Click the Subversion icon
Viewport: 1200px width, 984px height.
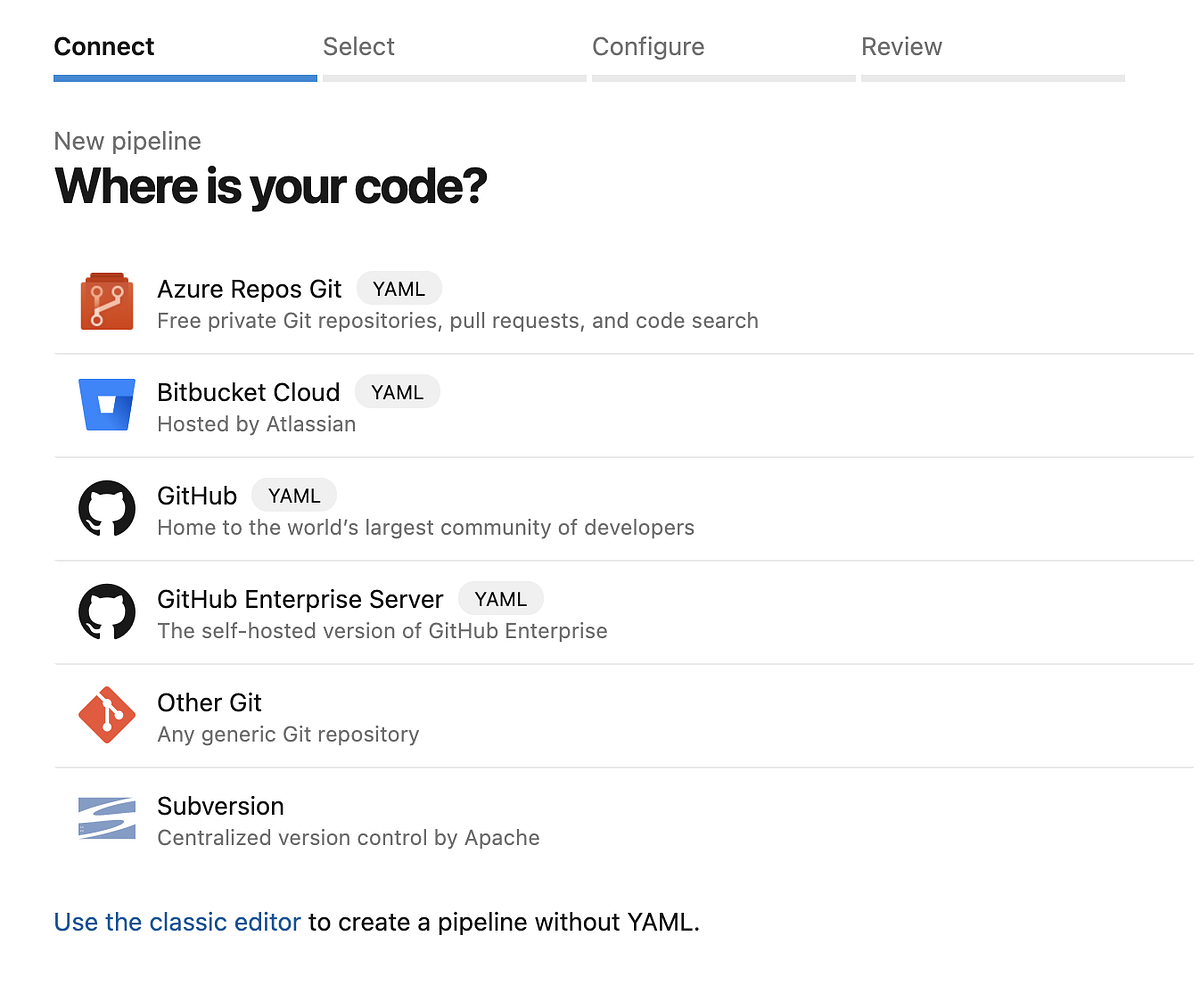pyautogui.click(x=107, y=818)
